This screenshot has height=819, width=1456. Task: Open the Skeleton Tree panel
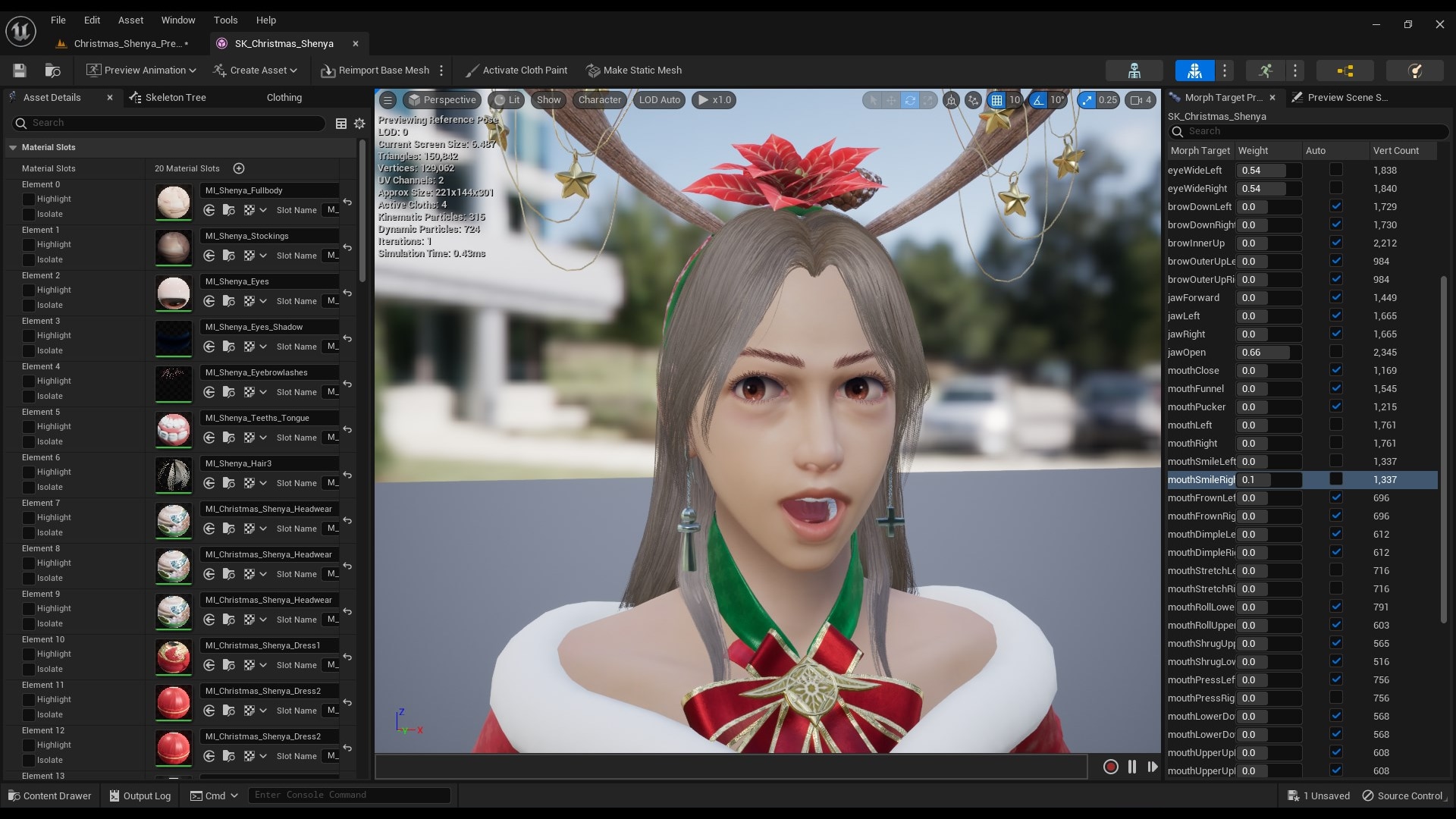click(x=176, y=97)
